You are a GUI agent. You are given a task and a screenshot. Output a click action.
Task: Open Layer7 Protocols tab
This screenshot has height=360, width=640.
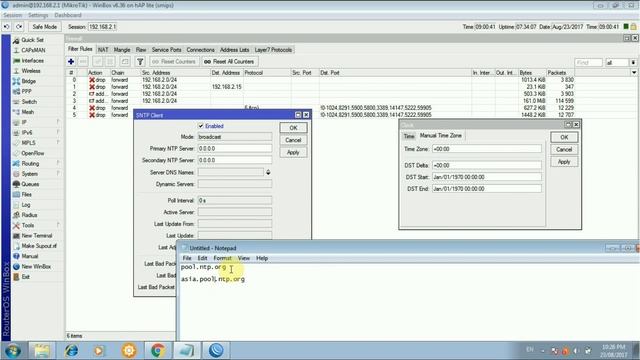pyautogui.click(x=273, y=50)
